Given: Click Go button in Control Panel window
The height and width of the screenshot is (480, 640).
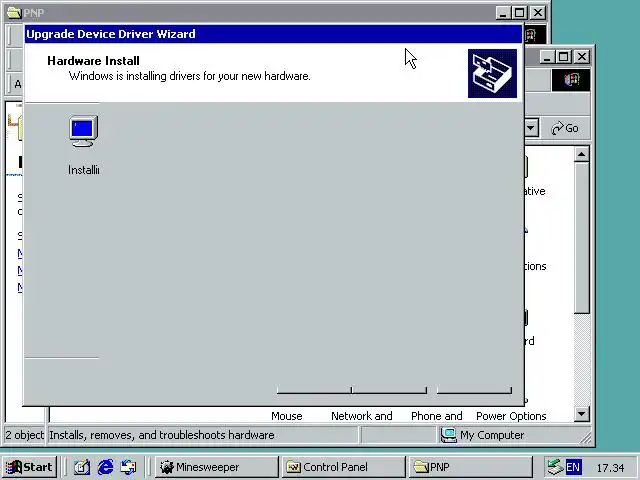Looking at the screenshot, I should (565, 128).
